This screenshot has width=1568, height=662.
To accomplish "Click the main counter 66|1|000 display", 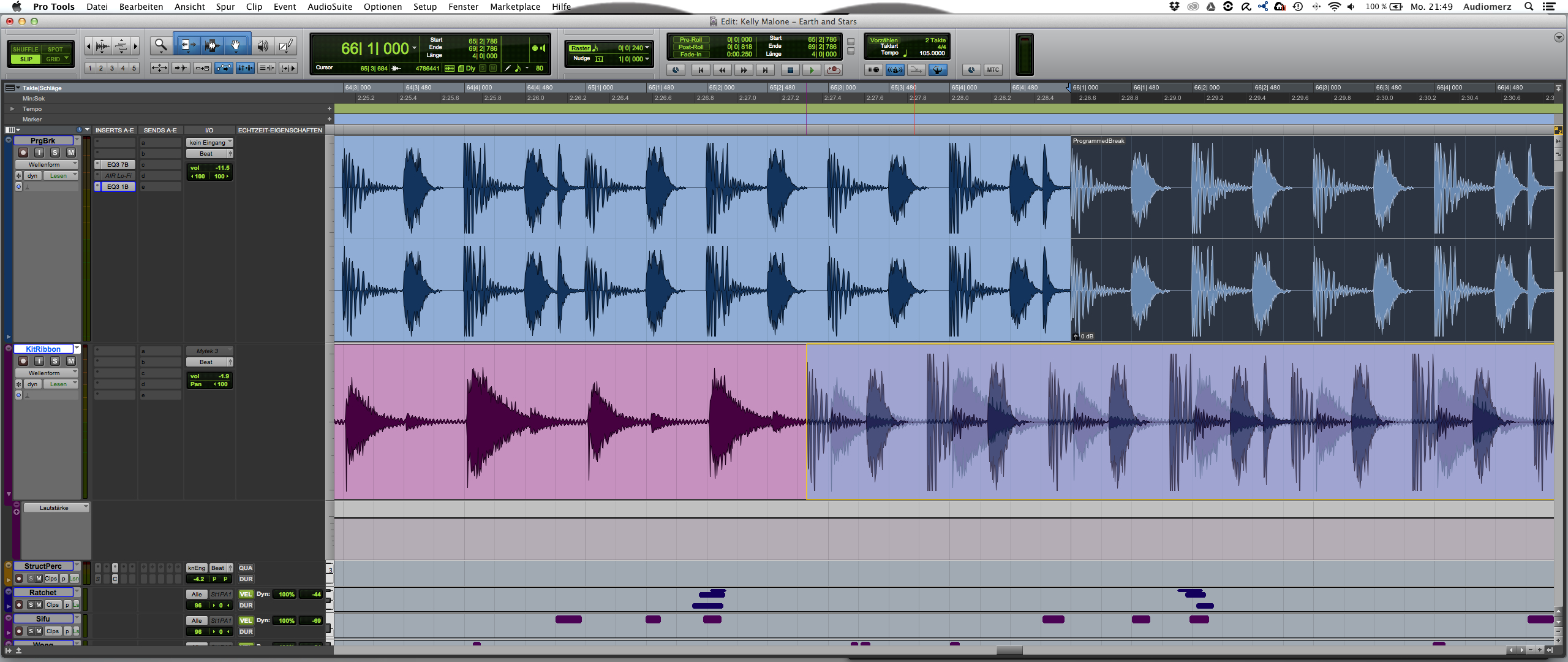I will 375,48.
